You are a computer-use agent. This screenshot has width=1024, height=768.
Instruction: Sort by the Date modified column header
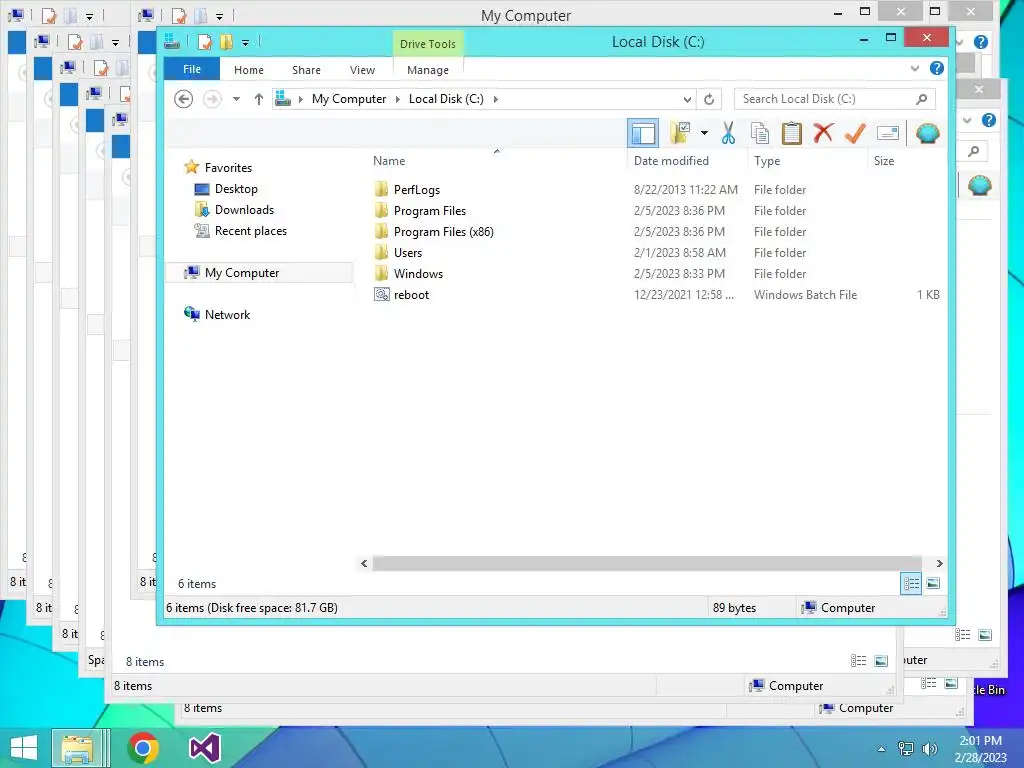(x=671, y=161)
